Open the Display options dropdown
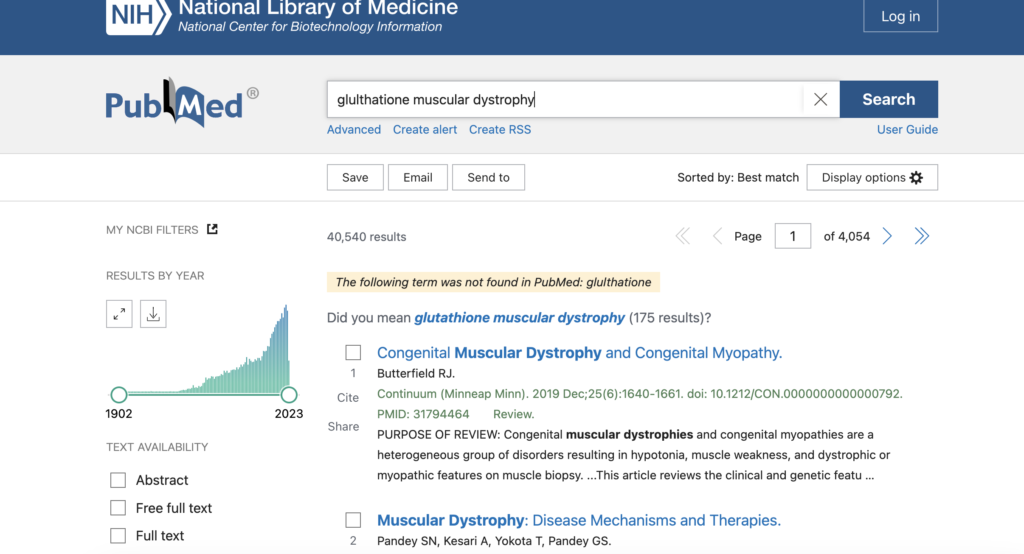The width and height of the screenshot is (1024, 554). [871, 177]
